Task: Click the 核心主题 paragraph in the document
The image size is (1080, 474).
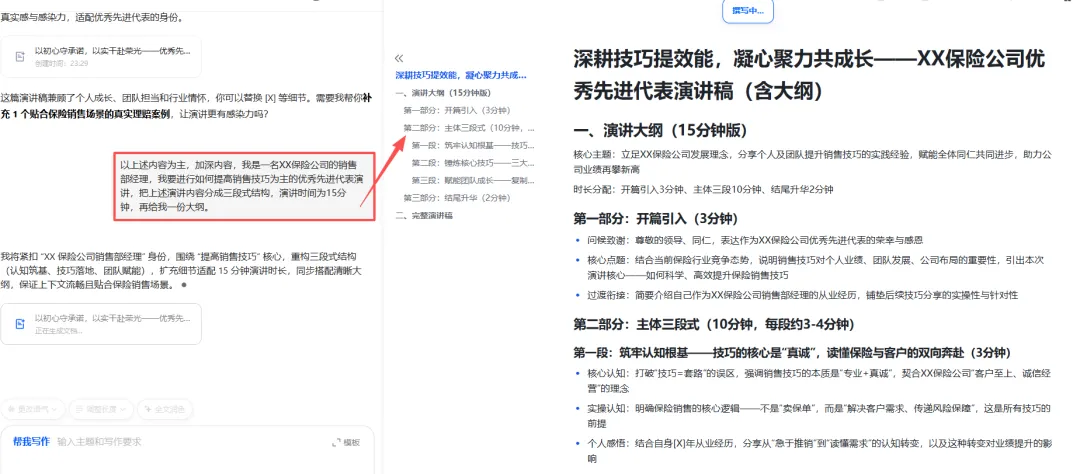Action: (813, 161)
